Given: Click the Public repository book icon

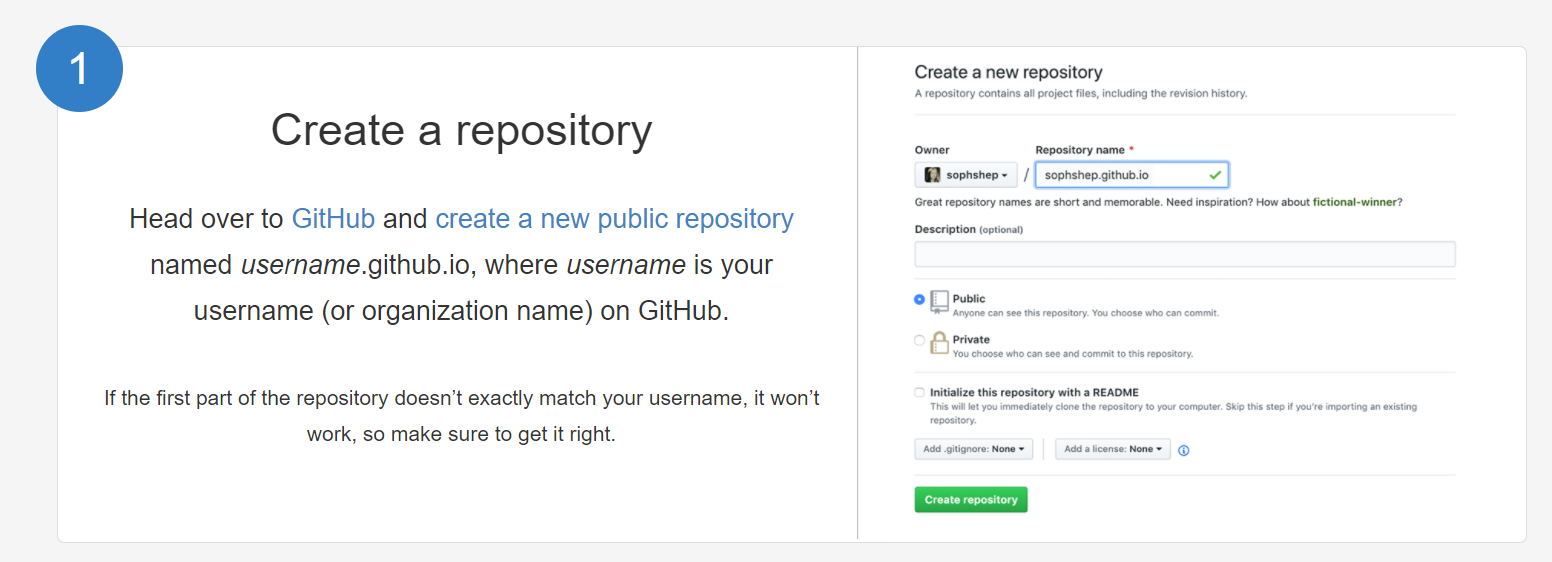Looking at the screenshot, I should click(x=939, y=302).
